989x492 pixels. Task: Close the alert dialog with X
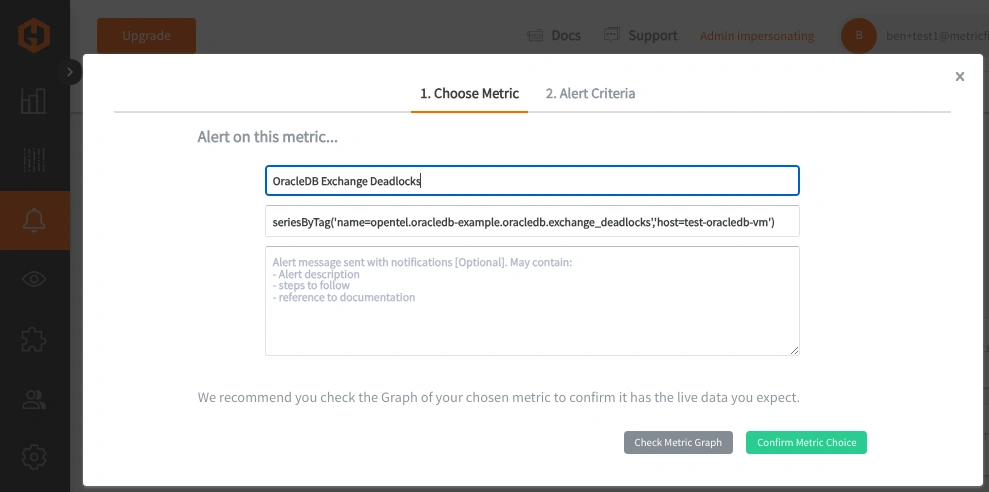point(959,76)
